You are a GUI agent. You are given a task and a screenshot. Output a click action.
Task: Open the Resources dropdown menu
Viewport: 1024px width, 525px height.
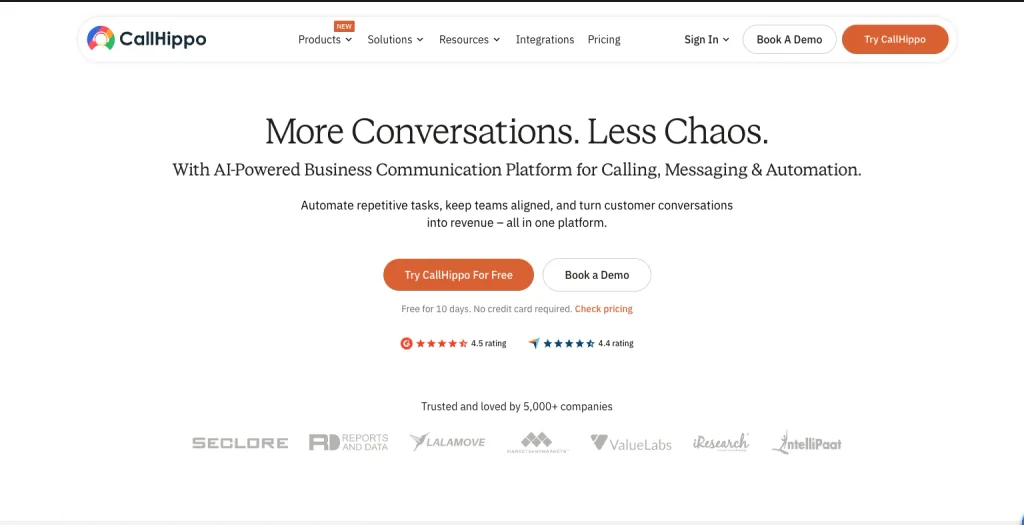pyautogui.click(x=470, y=39)
